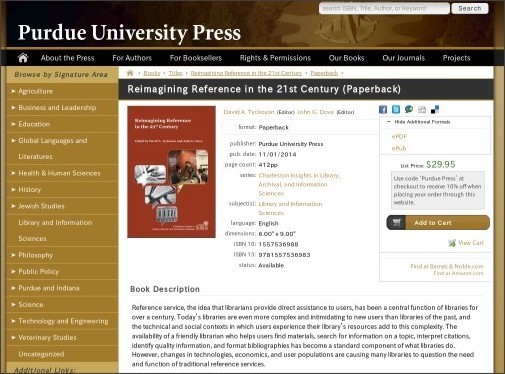Click the Digg share icon
Screen dimensions: 505x374
pos(422,109)
